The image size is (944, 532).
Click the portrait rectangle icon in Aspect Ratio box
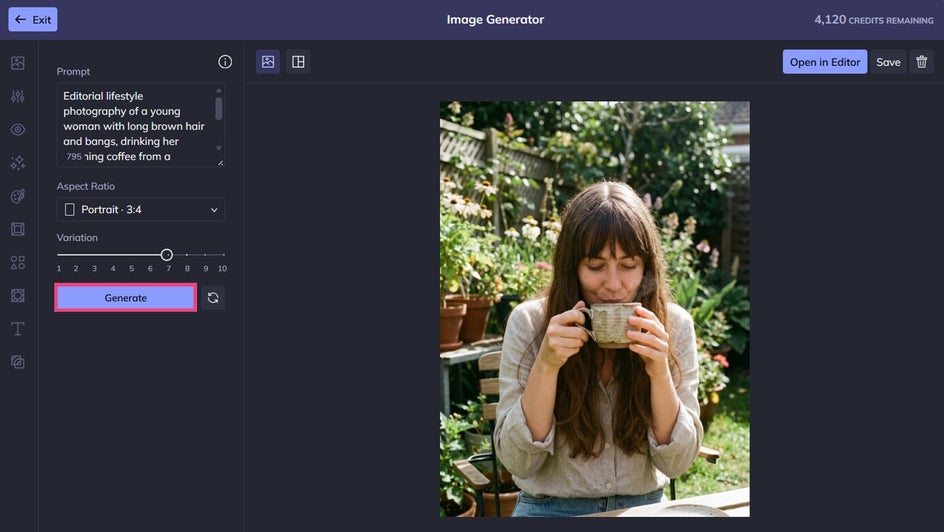coord(70,209)
